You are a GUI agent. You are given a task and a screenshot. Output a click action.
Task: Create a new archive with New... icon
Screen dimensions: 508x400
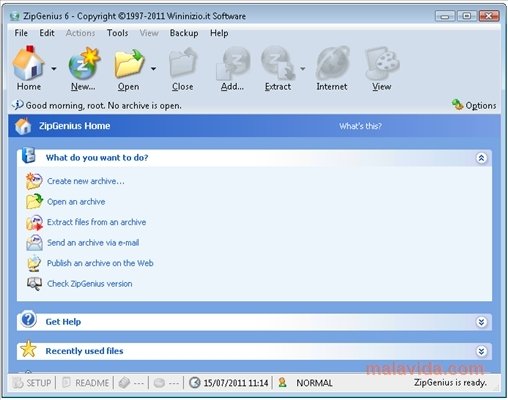[x=84, y=64]
